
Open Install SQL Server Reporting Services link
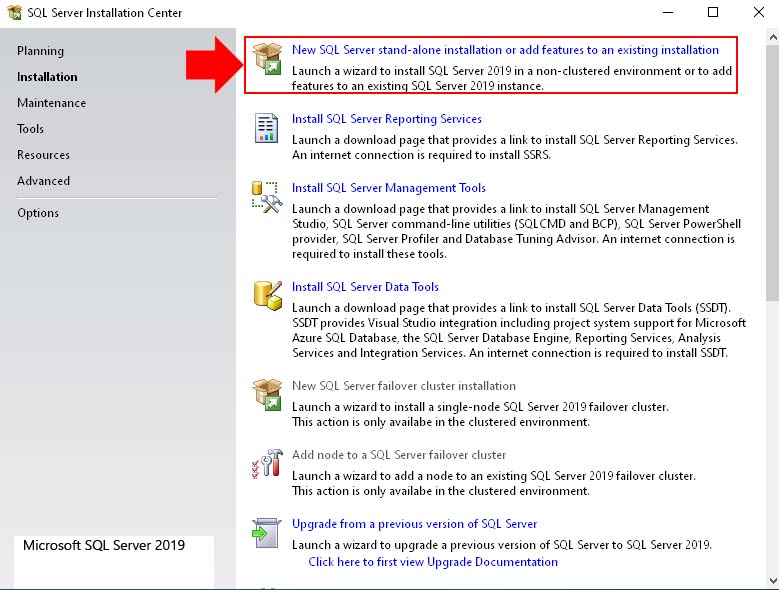coord(387,119)
